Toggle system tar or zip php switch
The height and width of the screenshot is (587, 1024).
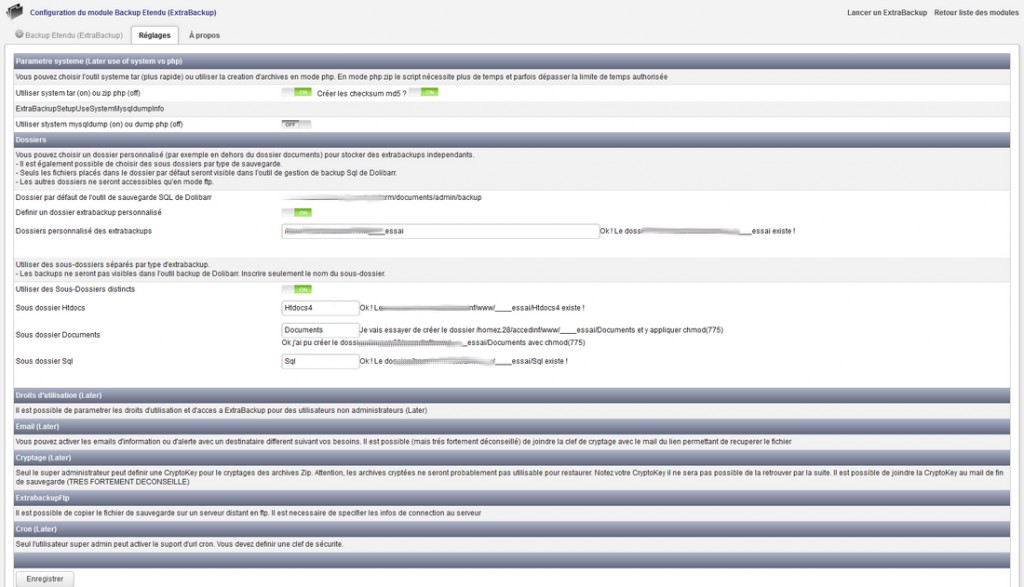coord(296,92)
